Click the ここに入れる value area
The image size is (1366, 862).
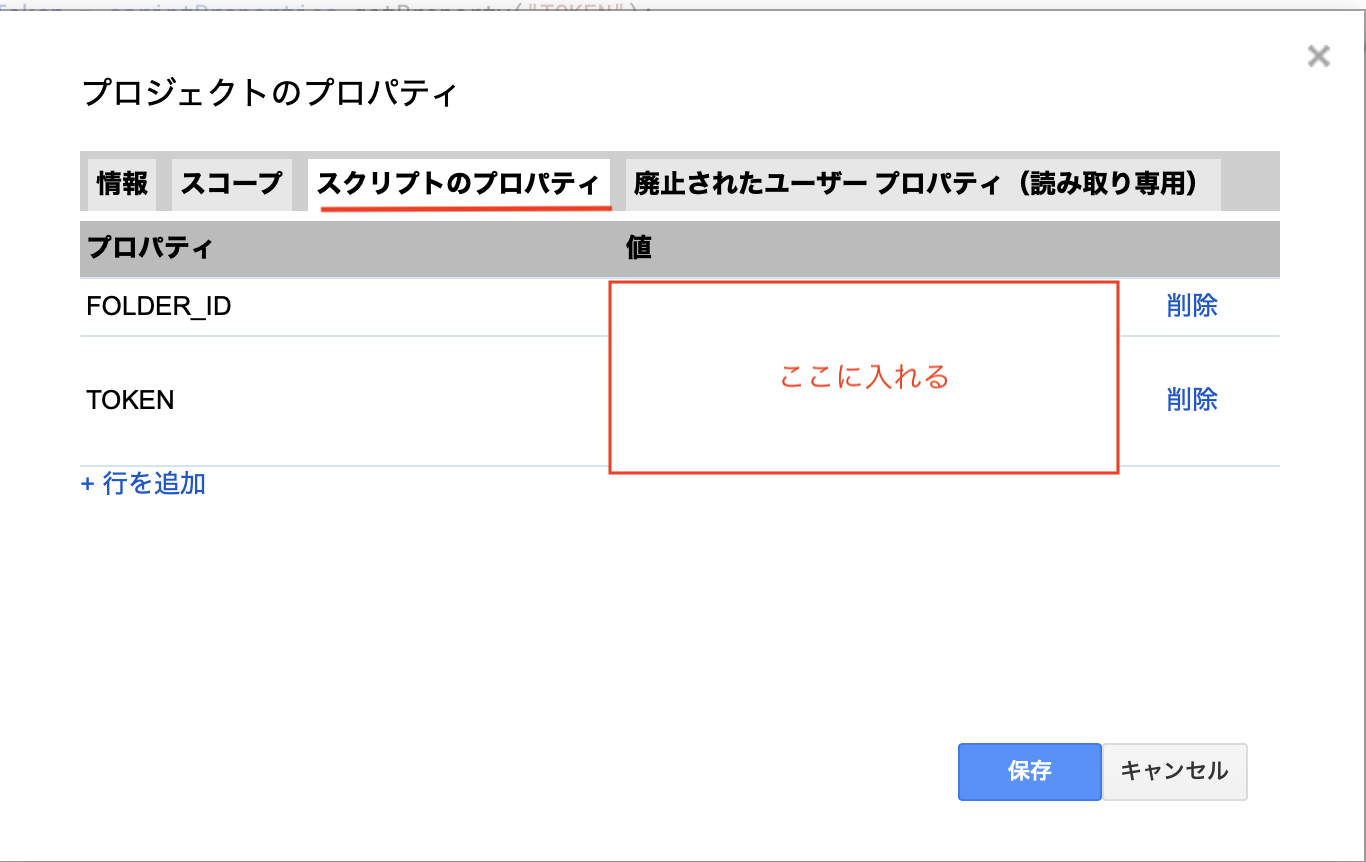point(863,377)
